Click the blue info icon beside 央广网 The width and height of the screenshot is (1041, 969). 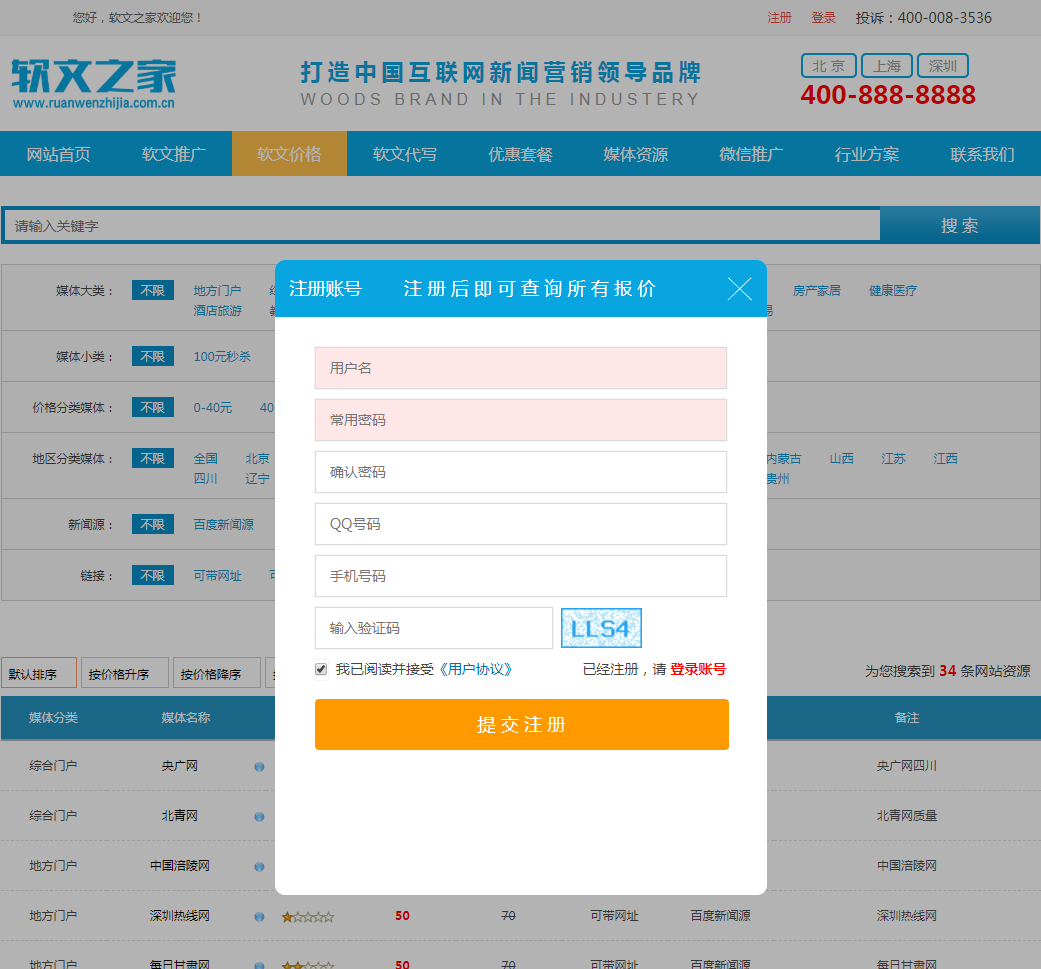coord(259,767)
